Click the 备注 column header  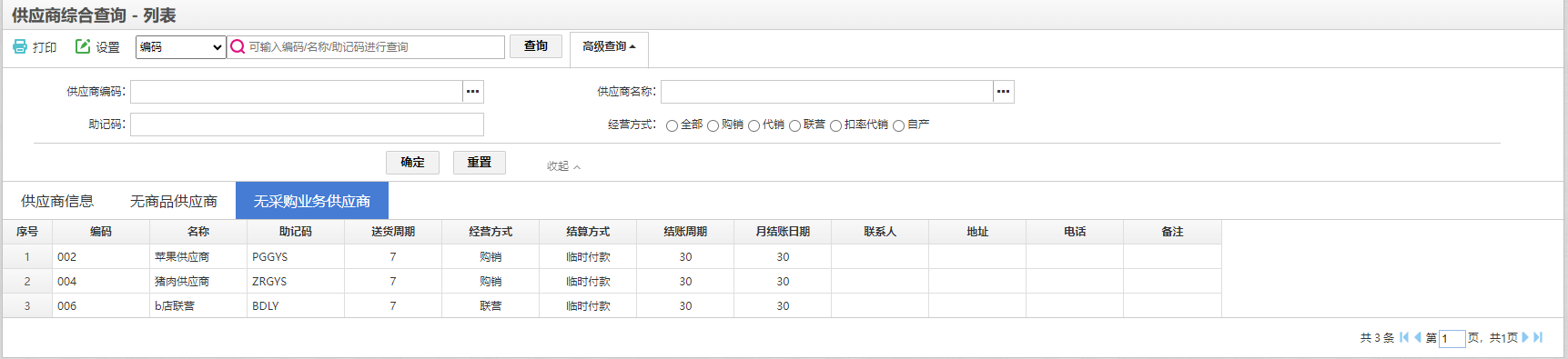(x=1172, y=232)
